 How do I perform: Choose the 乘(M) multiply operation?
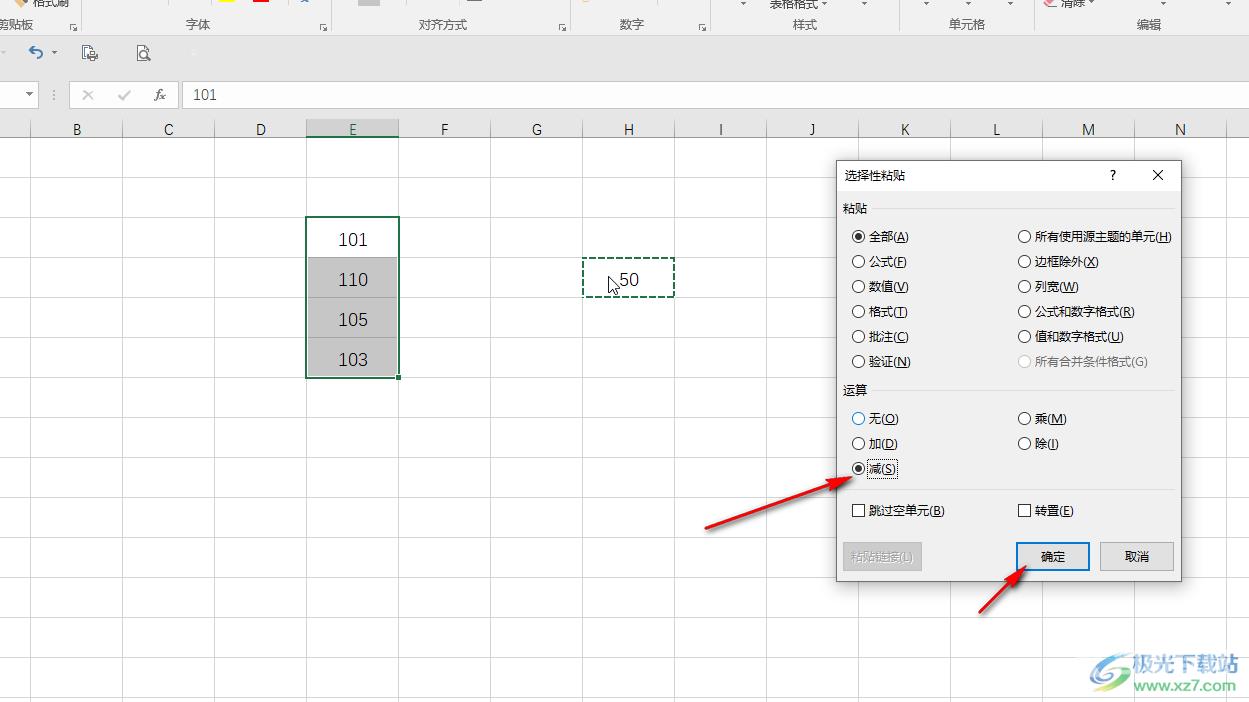click(1042, 419)
